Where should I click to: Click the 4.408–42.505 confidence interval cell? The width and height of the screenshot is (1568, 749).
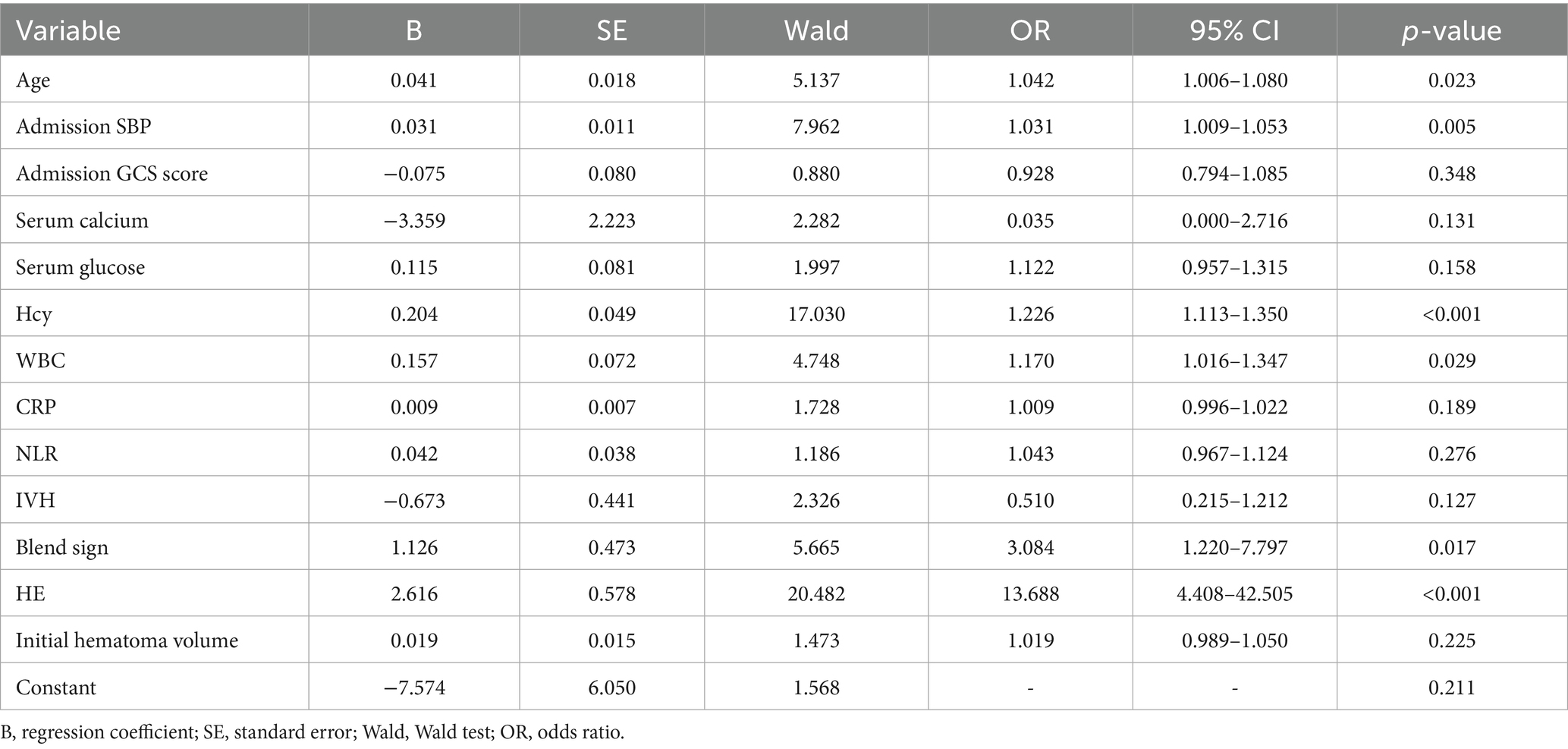pyautogui.click(x=1234, y=593)
